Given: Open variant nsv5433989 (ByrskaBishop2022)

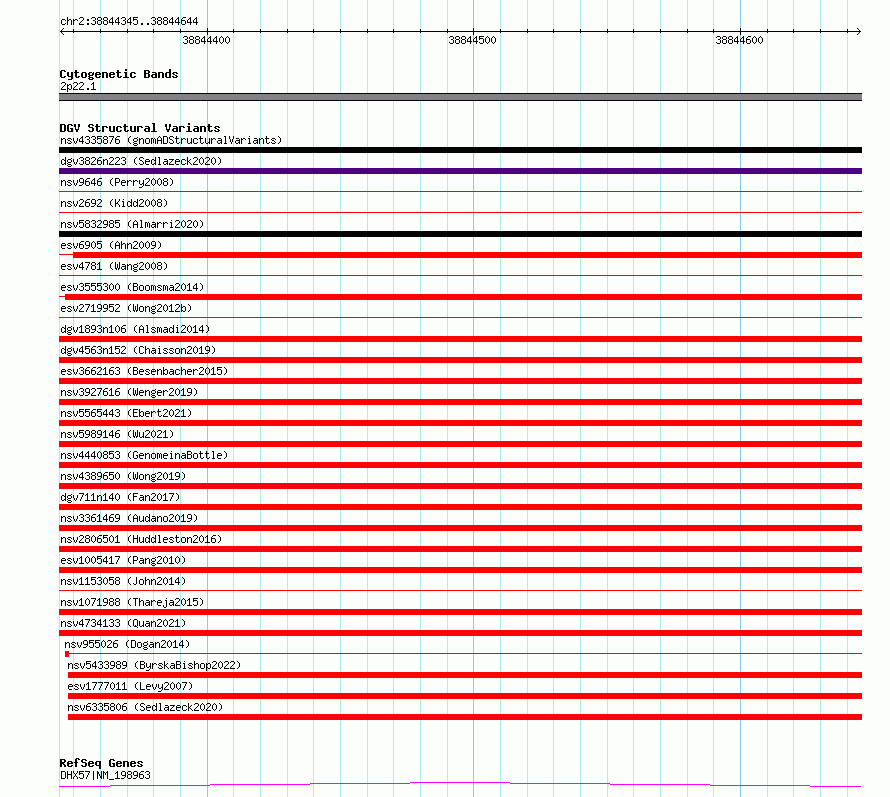Looking at the screenshot, I should coord(154,665).
